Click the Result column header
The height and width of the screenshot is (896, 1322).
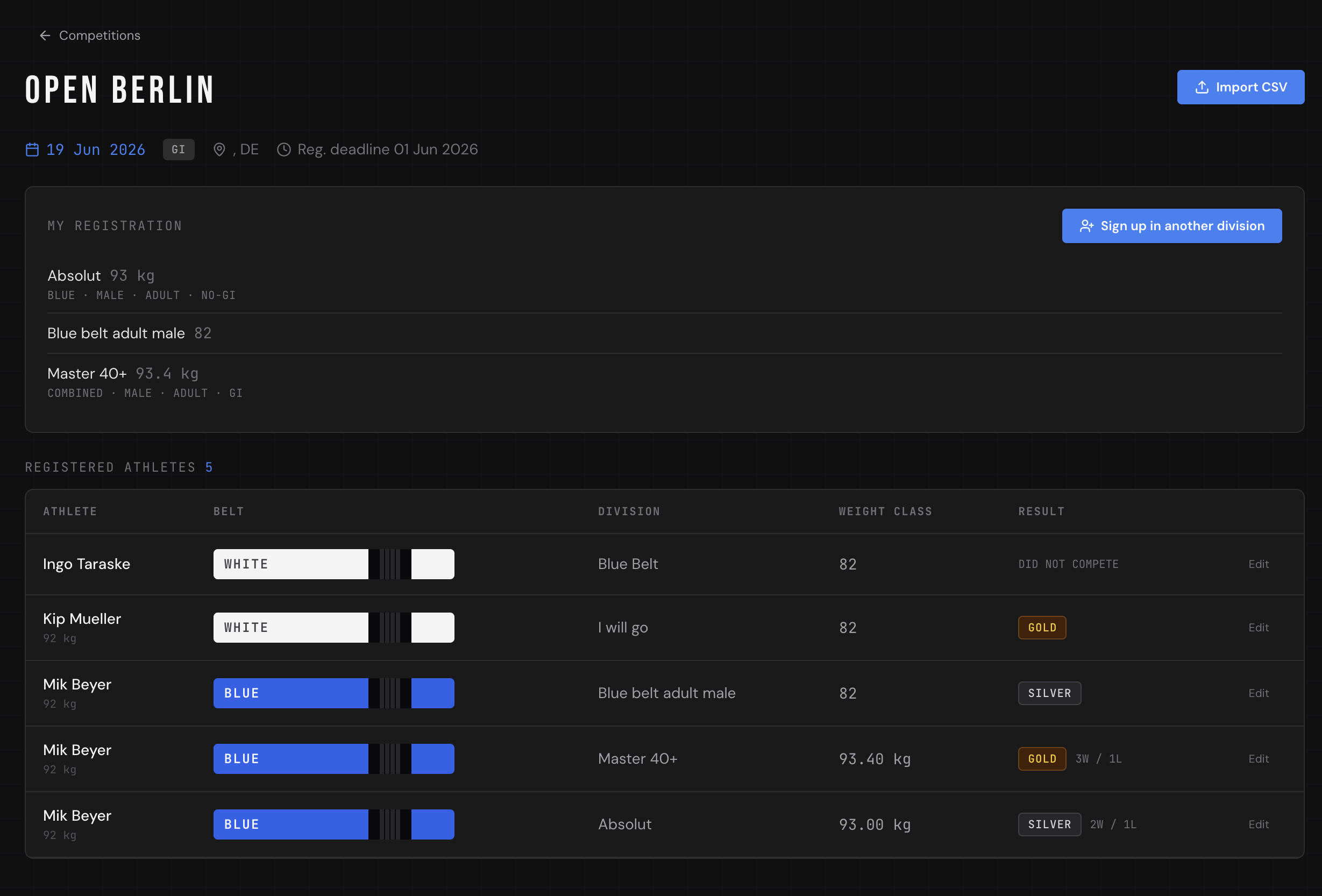[1041, 511]
